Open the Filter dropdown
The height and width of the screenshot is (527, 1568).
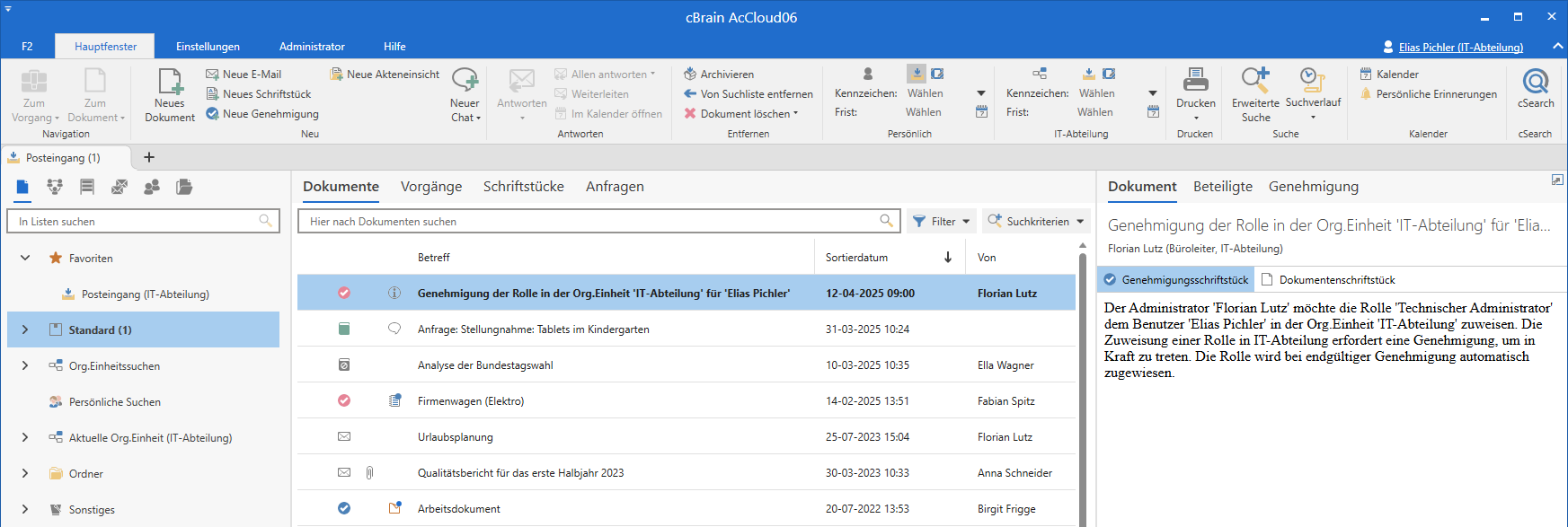[941, 221]
